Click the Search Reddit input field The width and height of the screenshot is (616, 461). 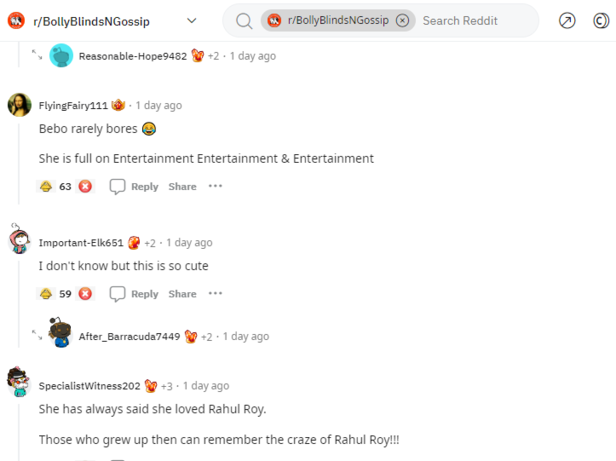(470, 20)
